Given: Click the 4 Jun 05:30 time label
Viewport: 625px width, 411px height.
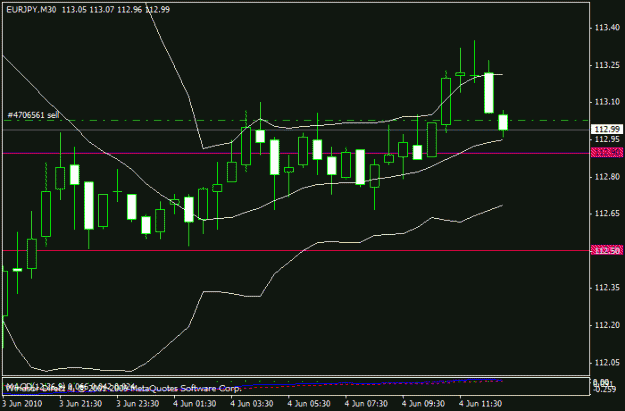Looking at the screenshot, I should click(309, 403).
